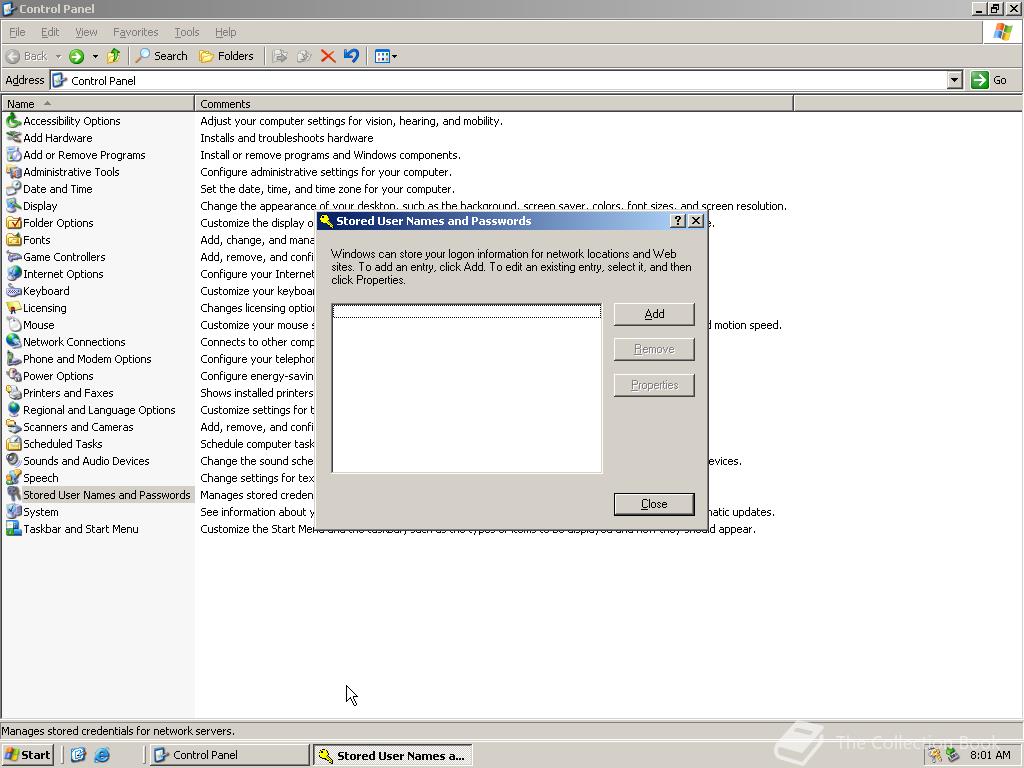
Task: Sort by the Name column header
Action: click(x=98, y=104)
